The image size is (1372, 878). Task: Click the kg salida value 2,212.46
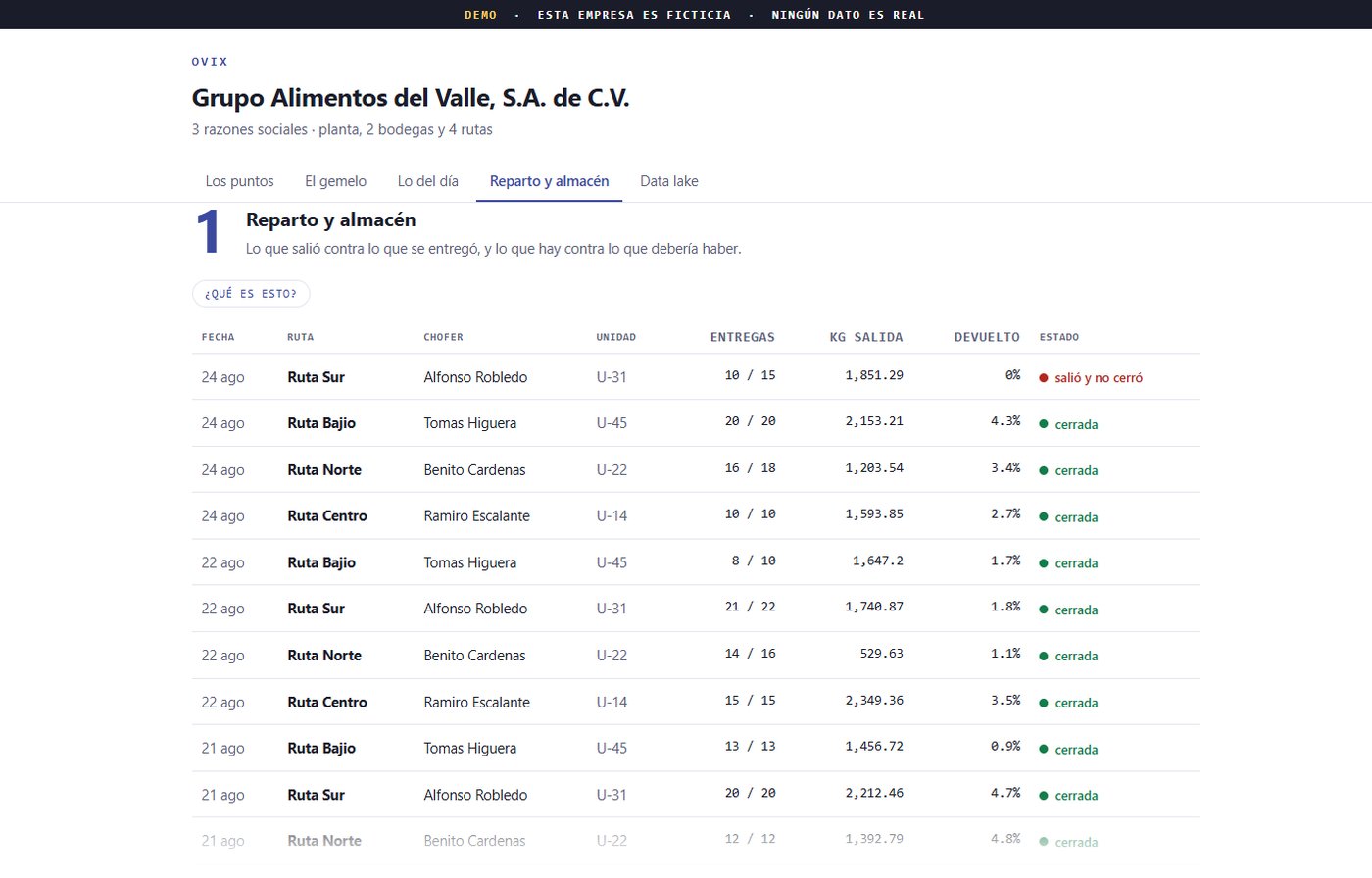coord(874,793)
